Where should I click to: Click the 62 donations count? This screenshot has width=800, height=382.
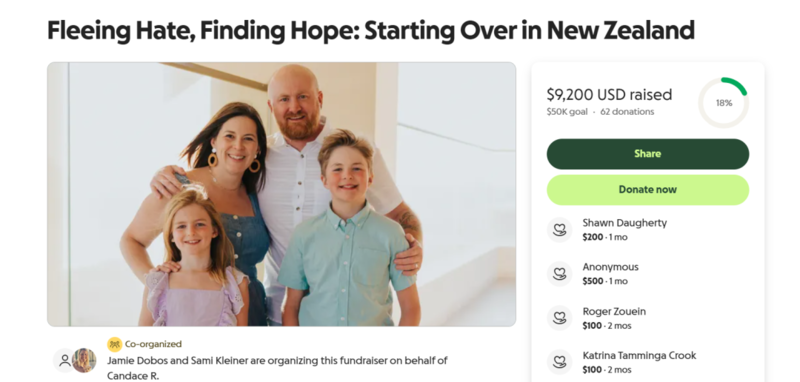pos(627,112)
